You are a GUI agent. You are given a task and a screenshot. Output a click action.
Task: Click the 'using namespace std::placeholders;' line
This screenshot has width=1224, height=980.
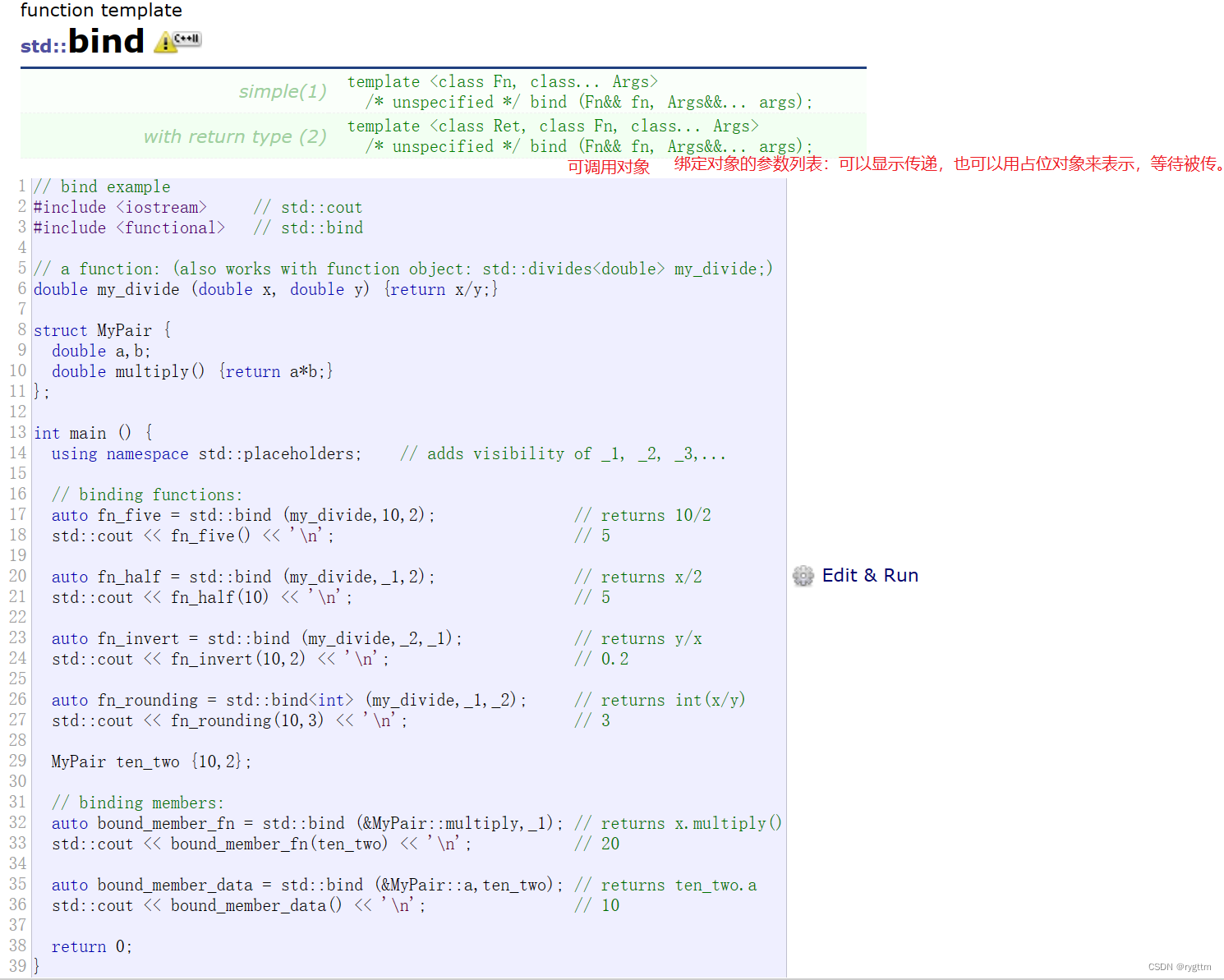[x=206, y=453]
